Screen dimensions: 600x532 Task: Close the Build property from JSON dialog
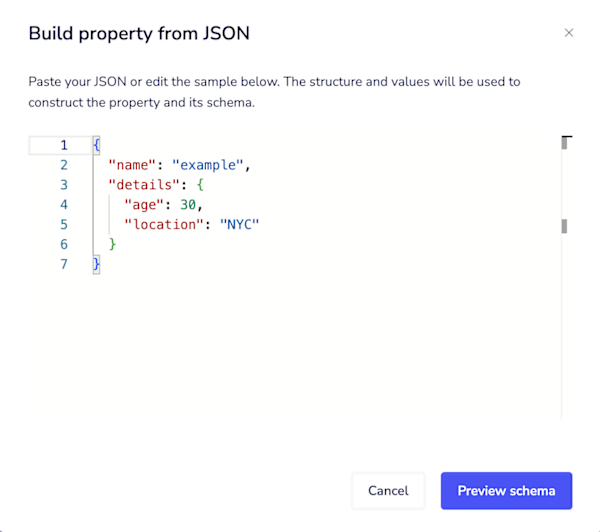[569, 33]
